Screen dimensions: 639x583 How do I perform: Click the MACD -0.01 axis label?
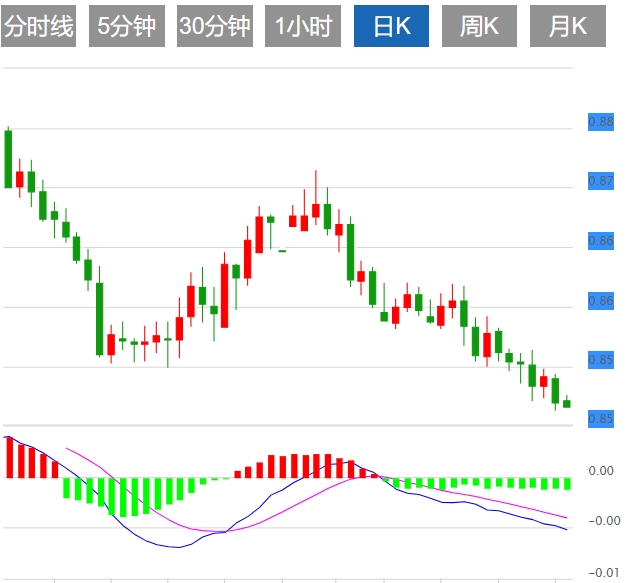tap(604, 573)
